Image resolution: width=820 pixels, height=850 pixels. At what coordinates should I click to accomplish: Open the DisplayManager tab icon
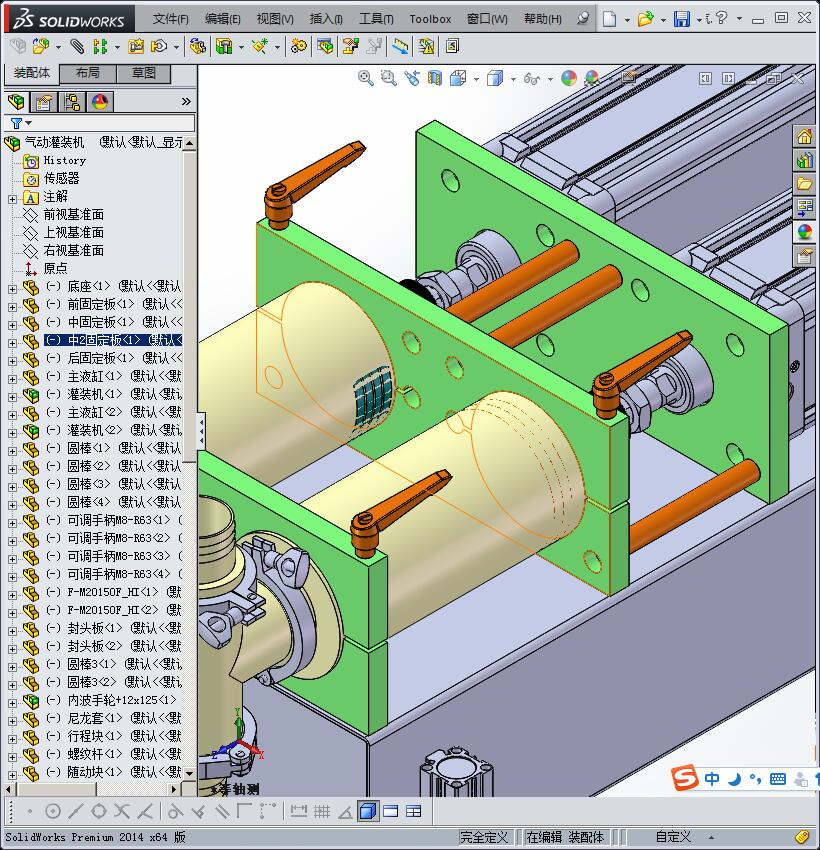click(100, 101)
